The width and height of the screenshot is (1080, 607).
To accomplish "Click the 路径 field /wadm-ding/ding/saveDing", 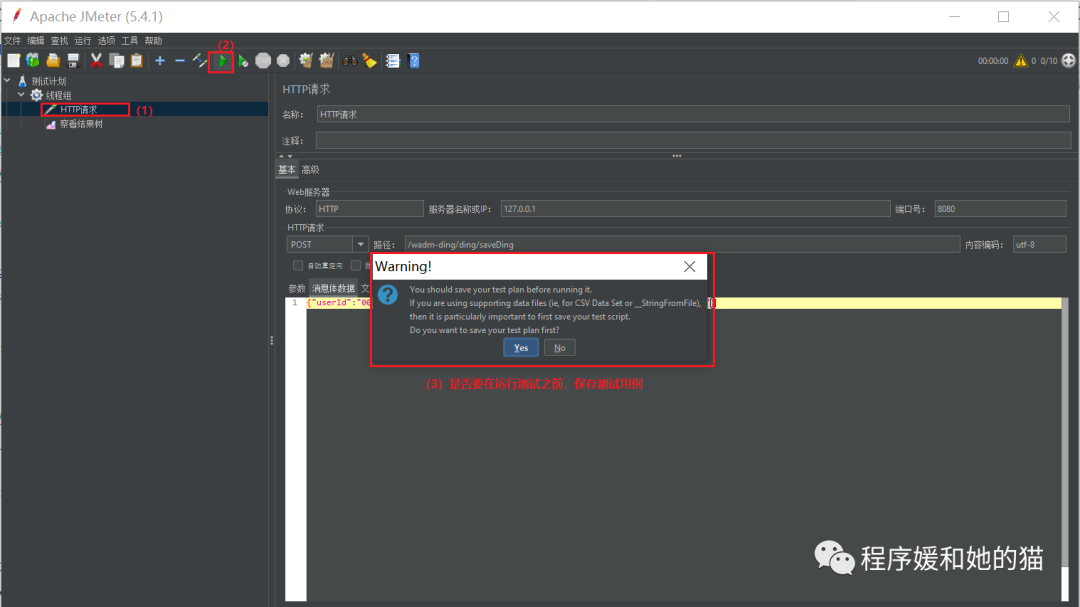I will point(682,245).
